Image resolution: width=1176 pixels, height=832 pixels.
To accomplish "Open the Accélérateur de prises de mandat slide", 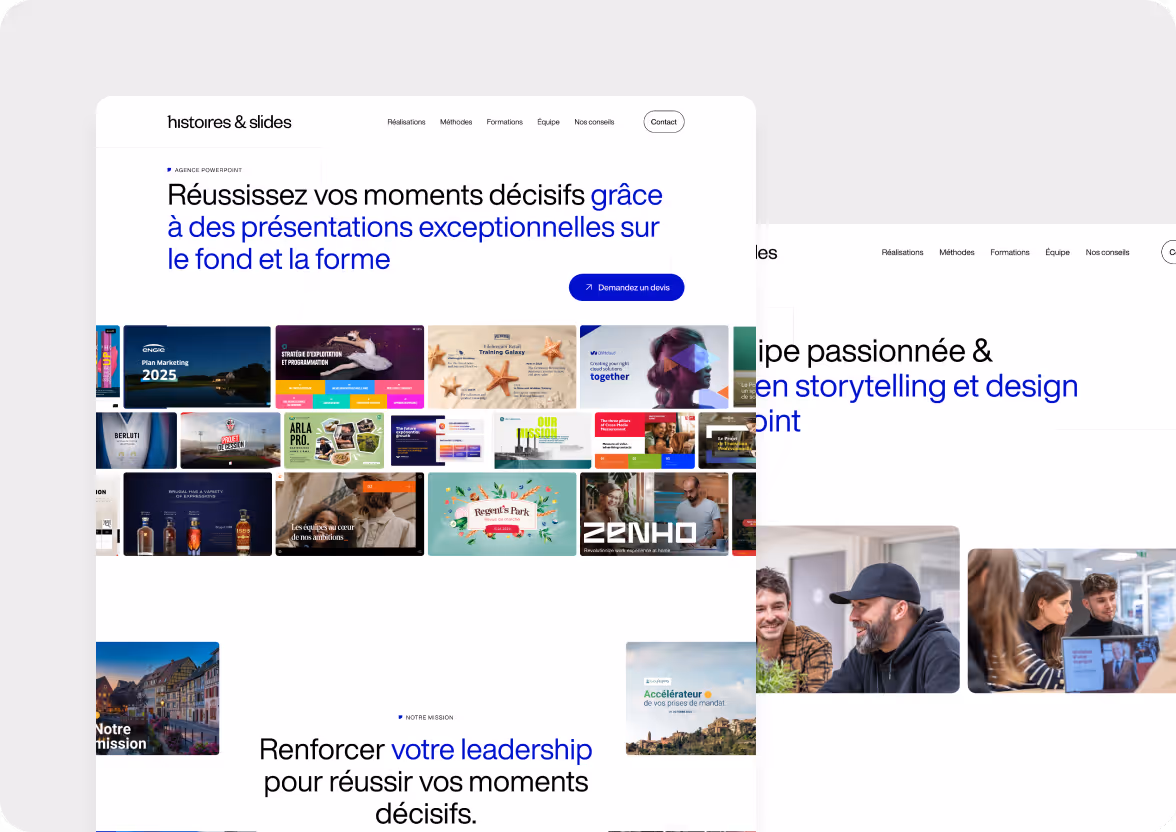I will click(690, 698).
